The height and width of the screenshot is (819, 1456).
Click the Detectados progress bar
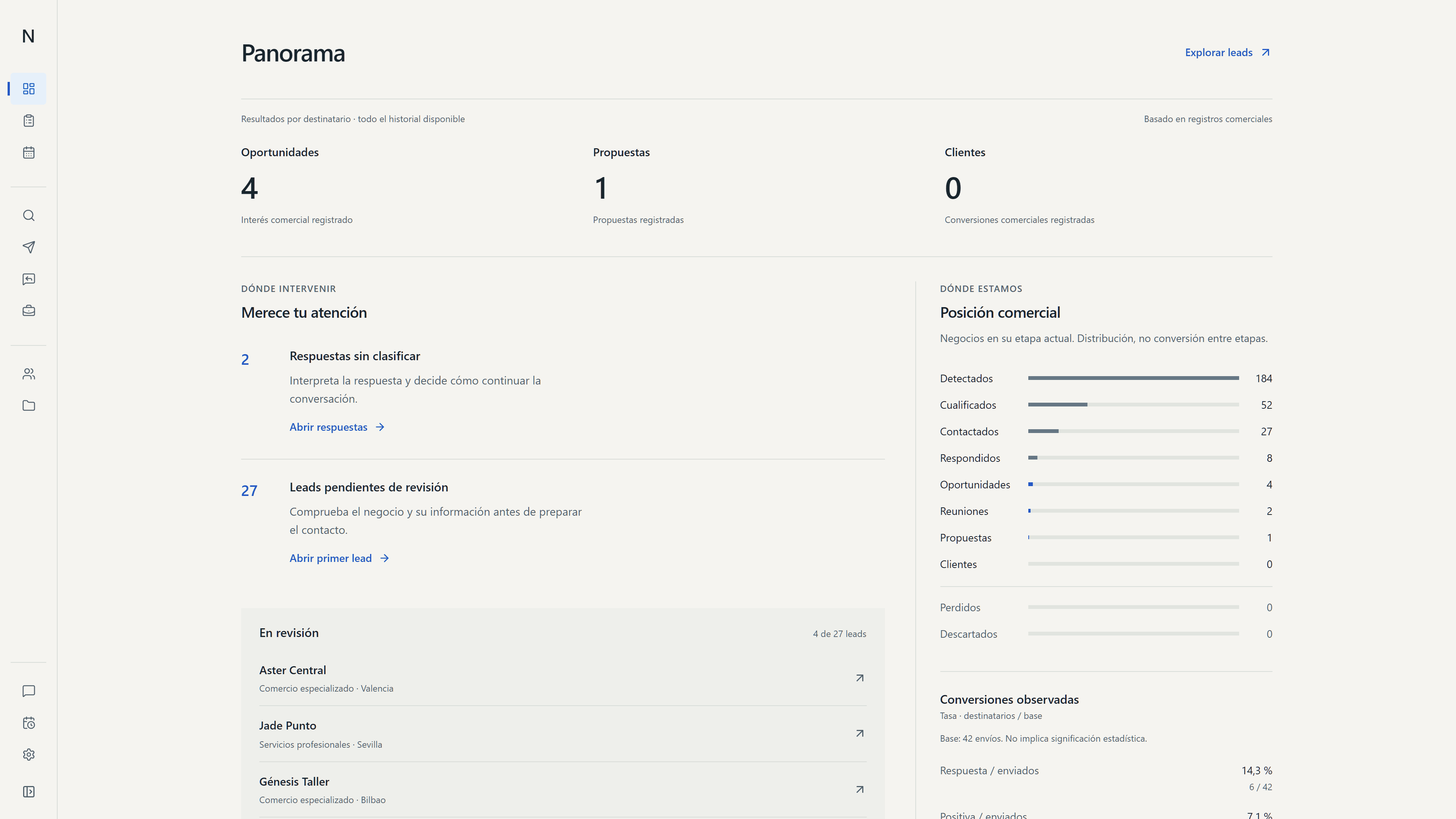coord(1133,378)
